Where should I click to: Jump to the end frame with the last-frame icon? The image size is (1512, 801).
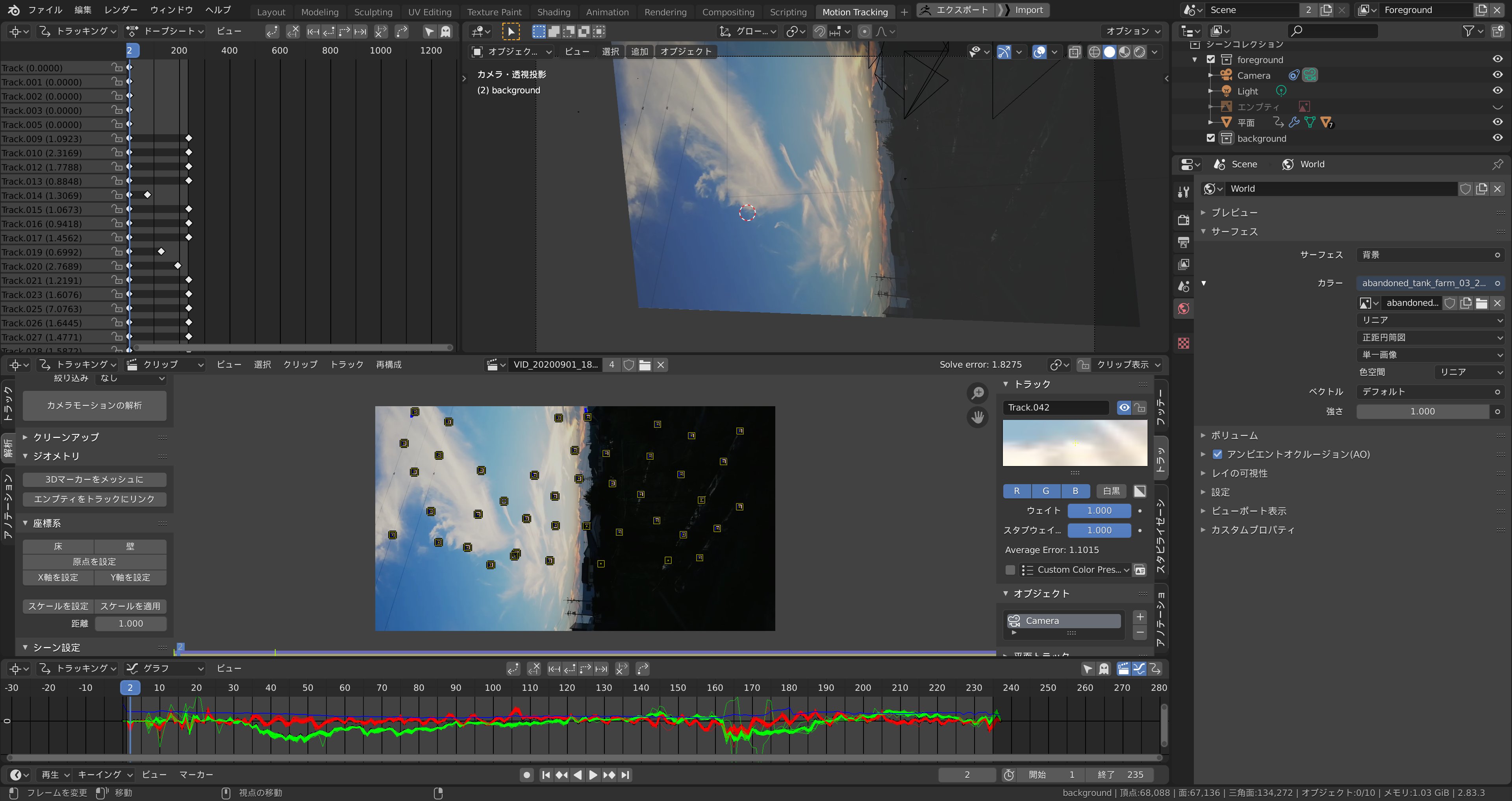(x=625, y=775)
